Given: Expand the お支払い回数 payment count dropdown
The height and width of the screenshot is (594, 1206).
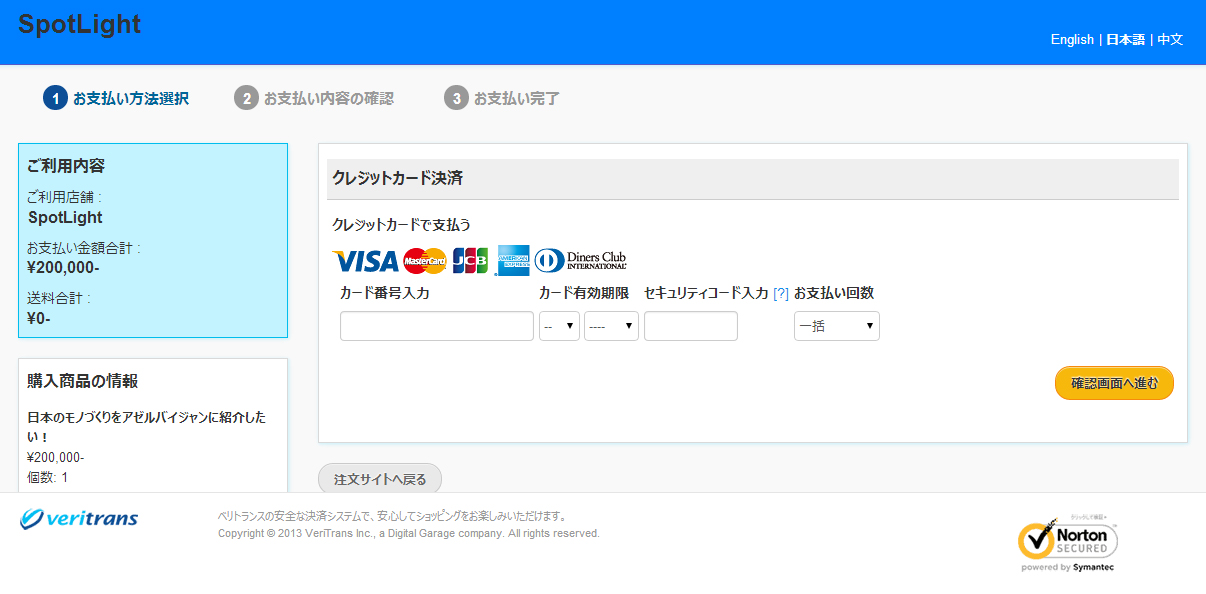Looking at the screenshot, I should coord(836,326).
